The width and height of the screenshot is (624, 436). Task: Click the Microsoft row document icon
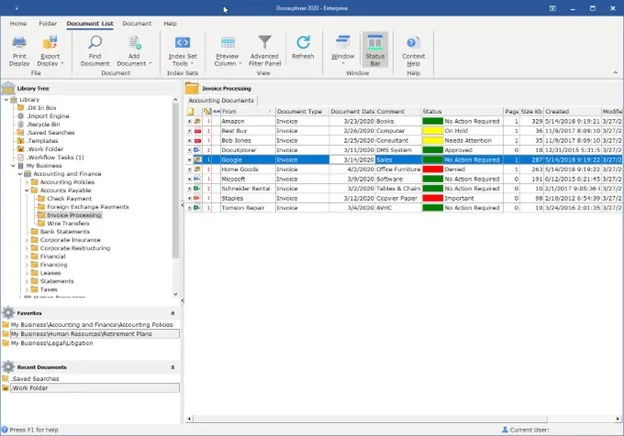click(x=197, y=179)
